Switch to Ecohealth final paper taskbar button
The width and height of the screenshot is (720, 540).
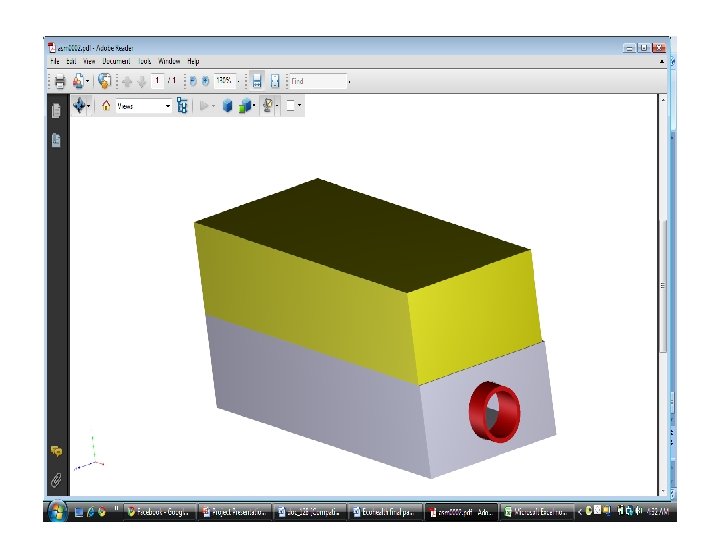385,512
